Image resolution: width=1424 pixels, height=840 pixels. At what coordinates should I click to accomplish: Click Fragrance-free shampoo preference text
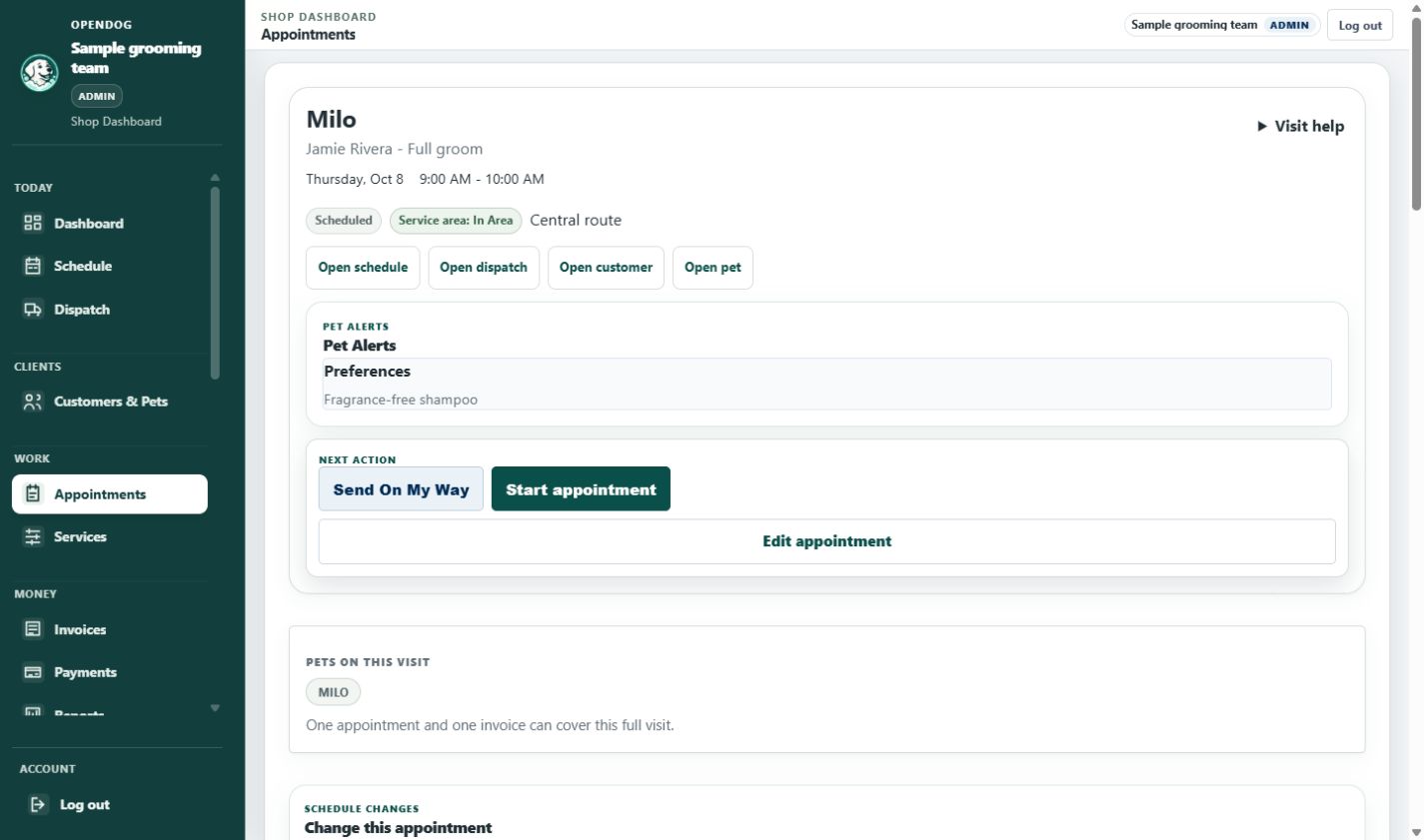click(401, 400)
